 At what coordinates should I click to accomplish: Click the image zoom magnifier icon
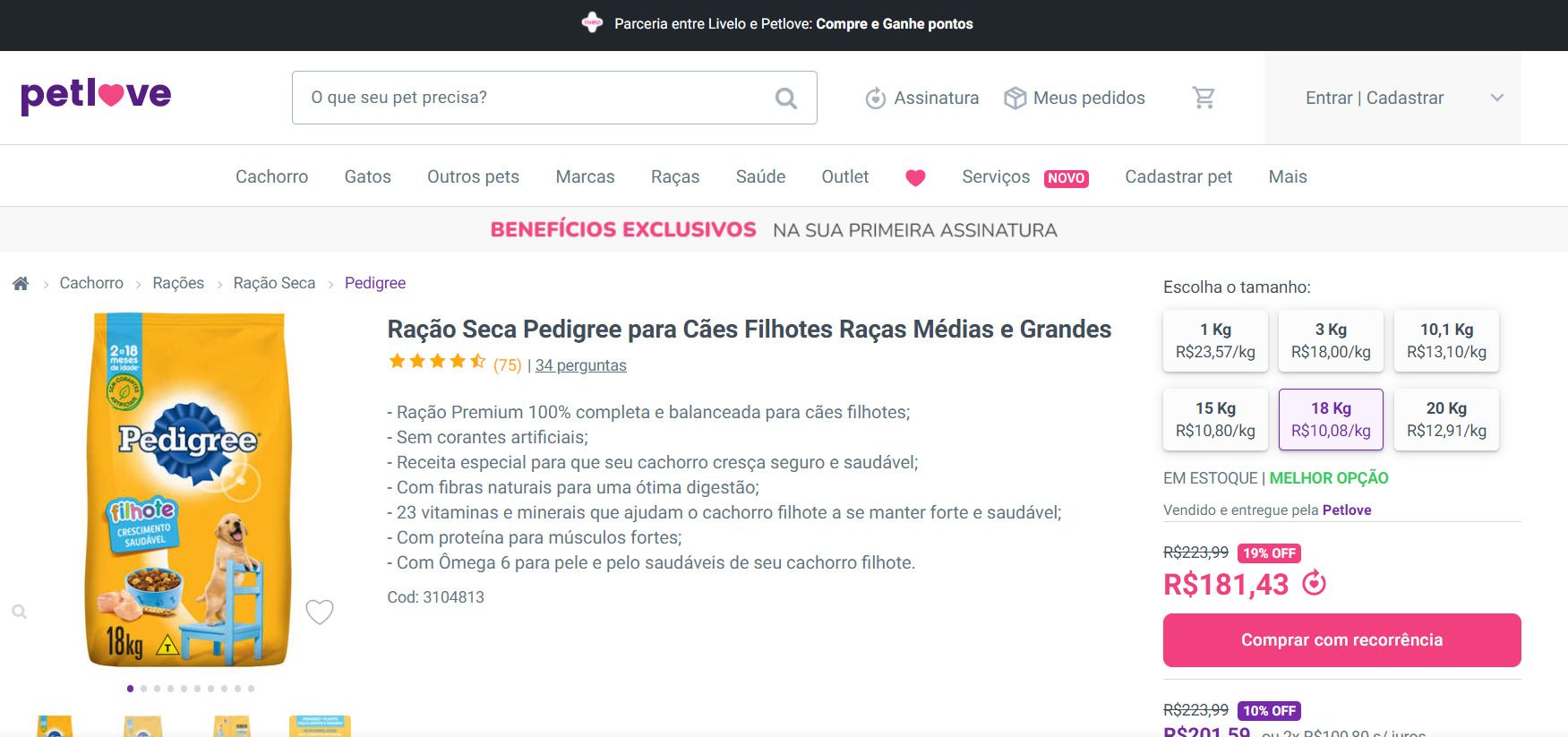point(19,612)
